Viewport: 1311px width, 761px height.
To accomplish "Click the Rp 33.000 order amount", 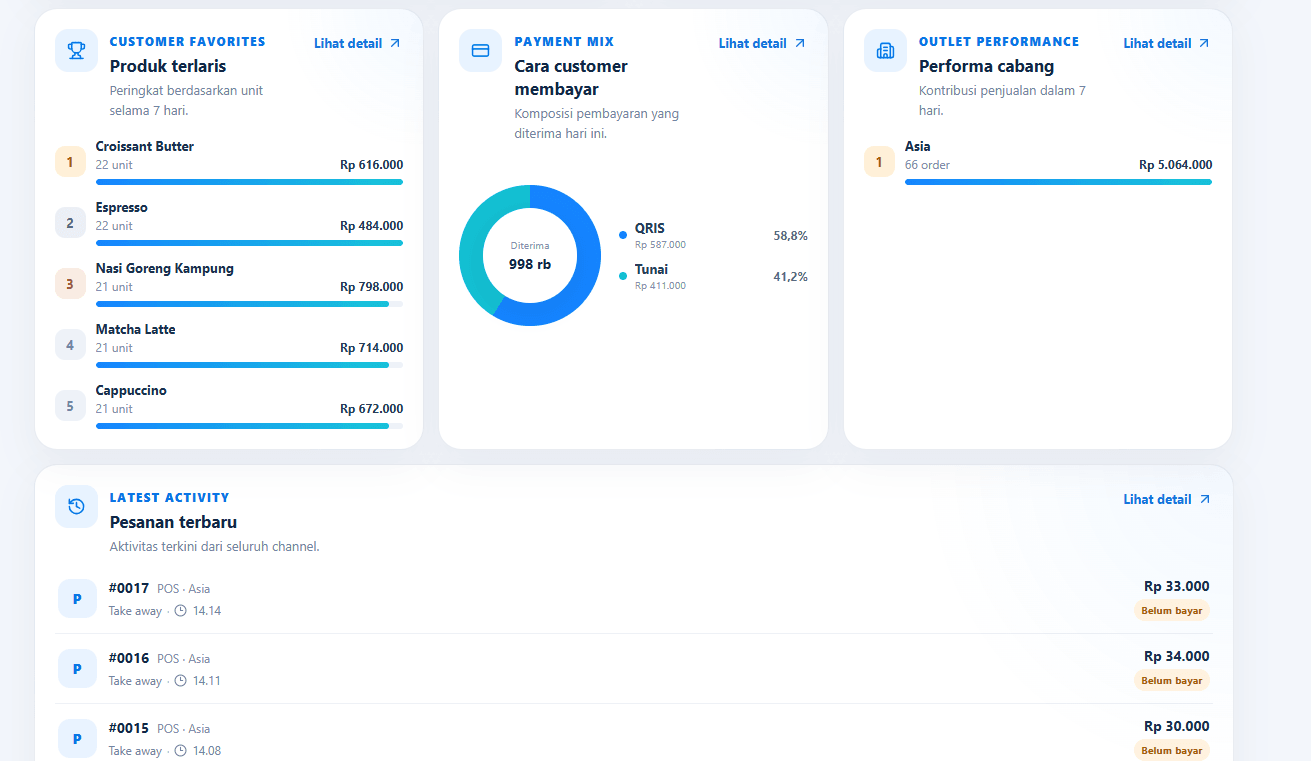I will coord(1177,587).
